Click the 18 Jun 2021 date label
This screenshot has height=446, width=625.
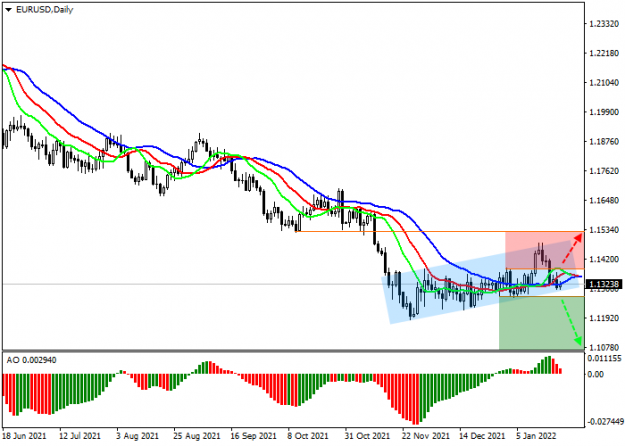[24, 436]
